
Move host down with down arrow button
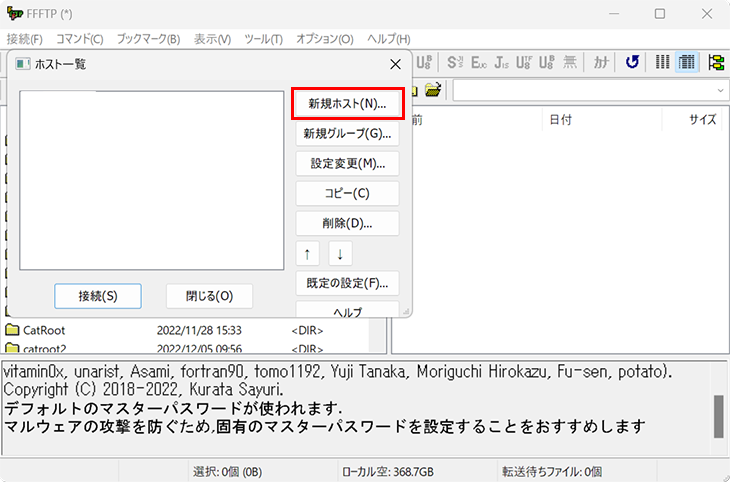340,253
